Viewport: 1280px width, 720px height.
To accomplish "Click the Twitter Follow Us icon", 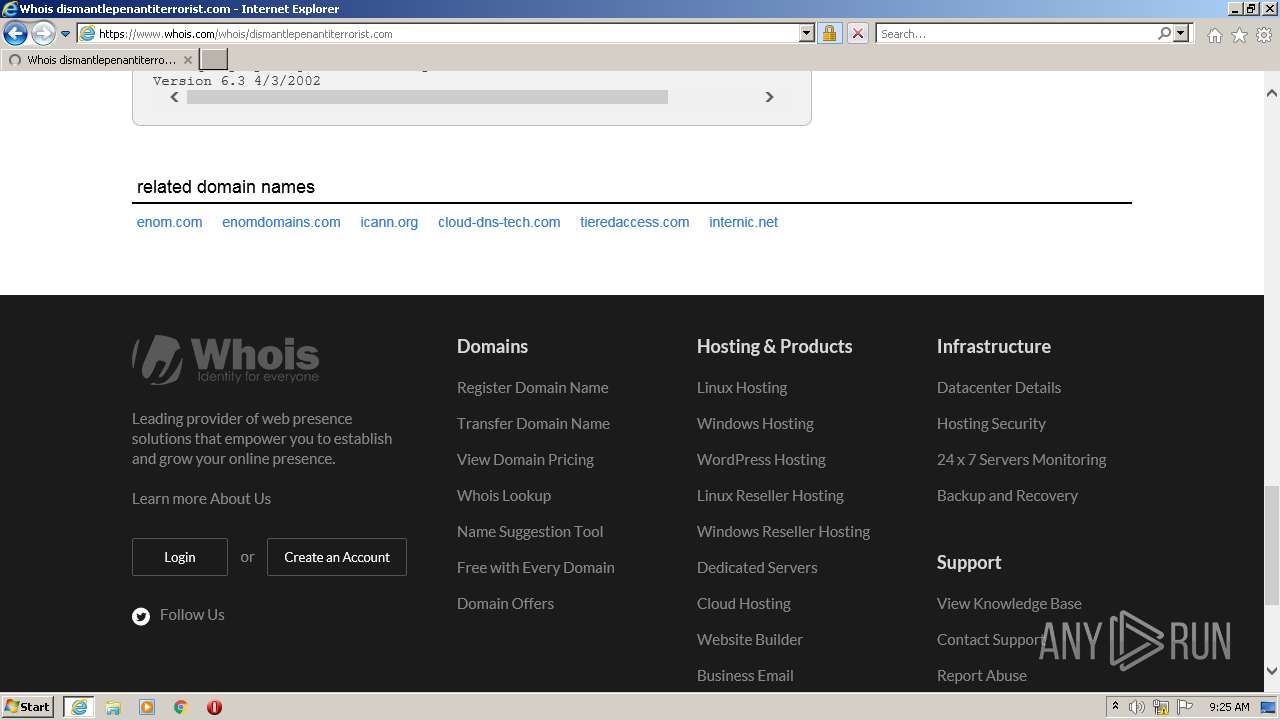I will tap(141, 616).
